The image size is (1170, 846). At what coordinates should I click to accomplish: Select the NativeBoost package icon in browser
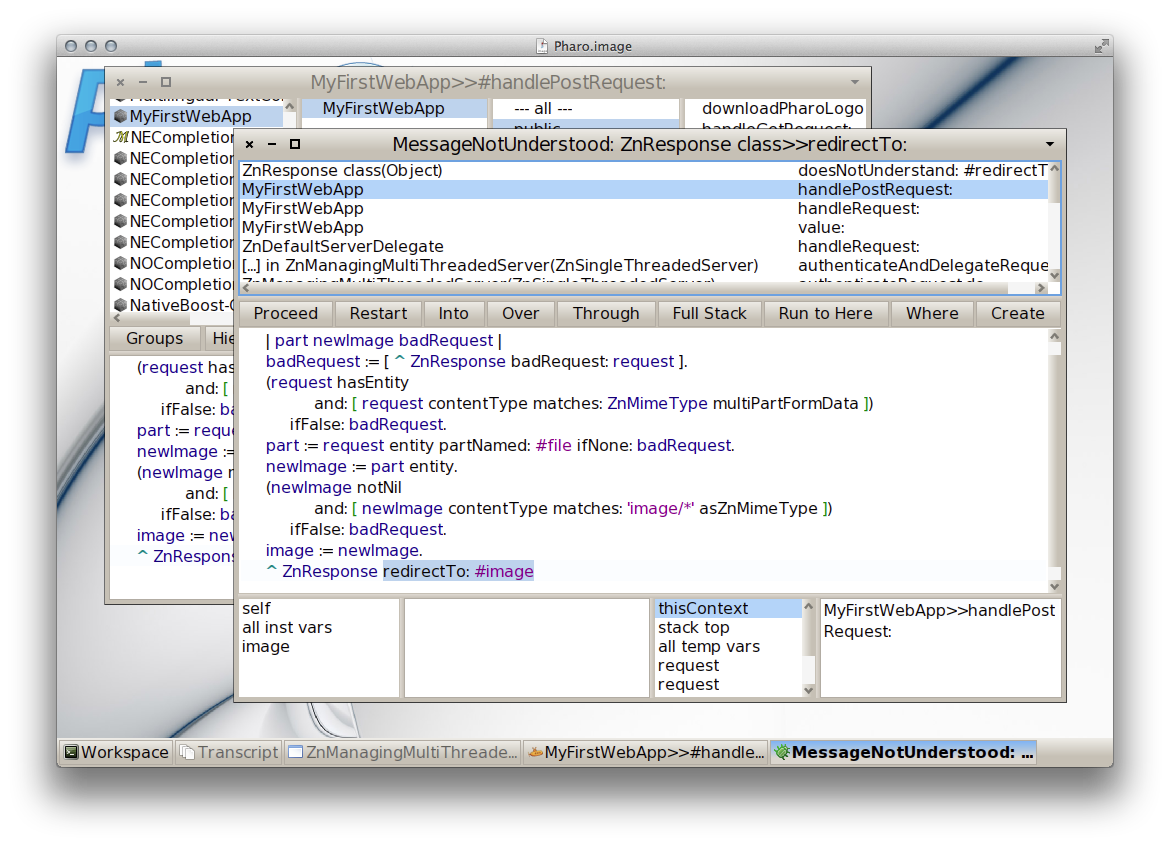(120, 305)
